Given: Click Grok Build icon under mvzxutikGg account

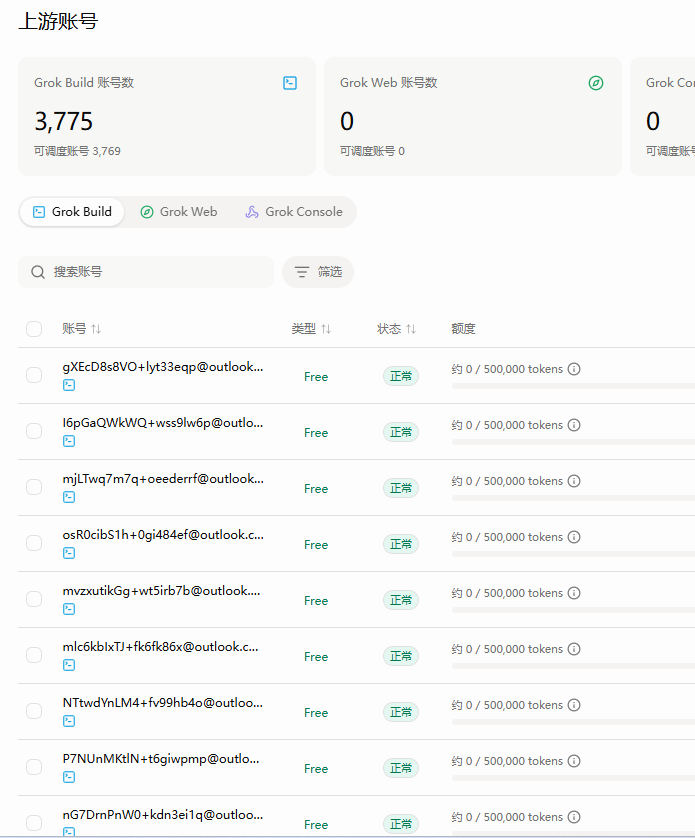Looking at the screenshot, I should 69,609.
